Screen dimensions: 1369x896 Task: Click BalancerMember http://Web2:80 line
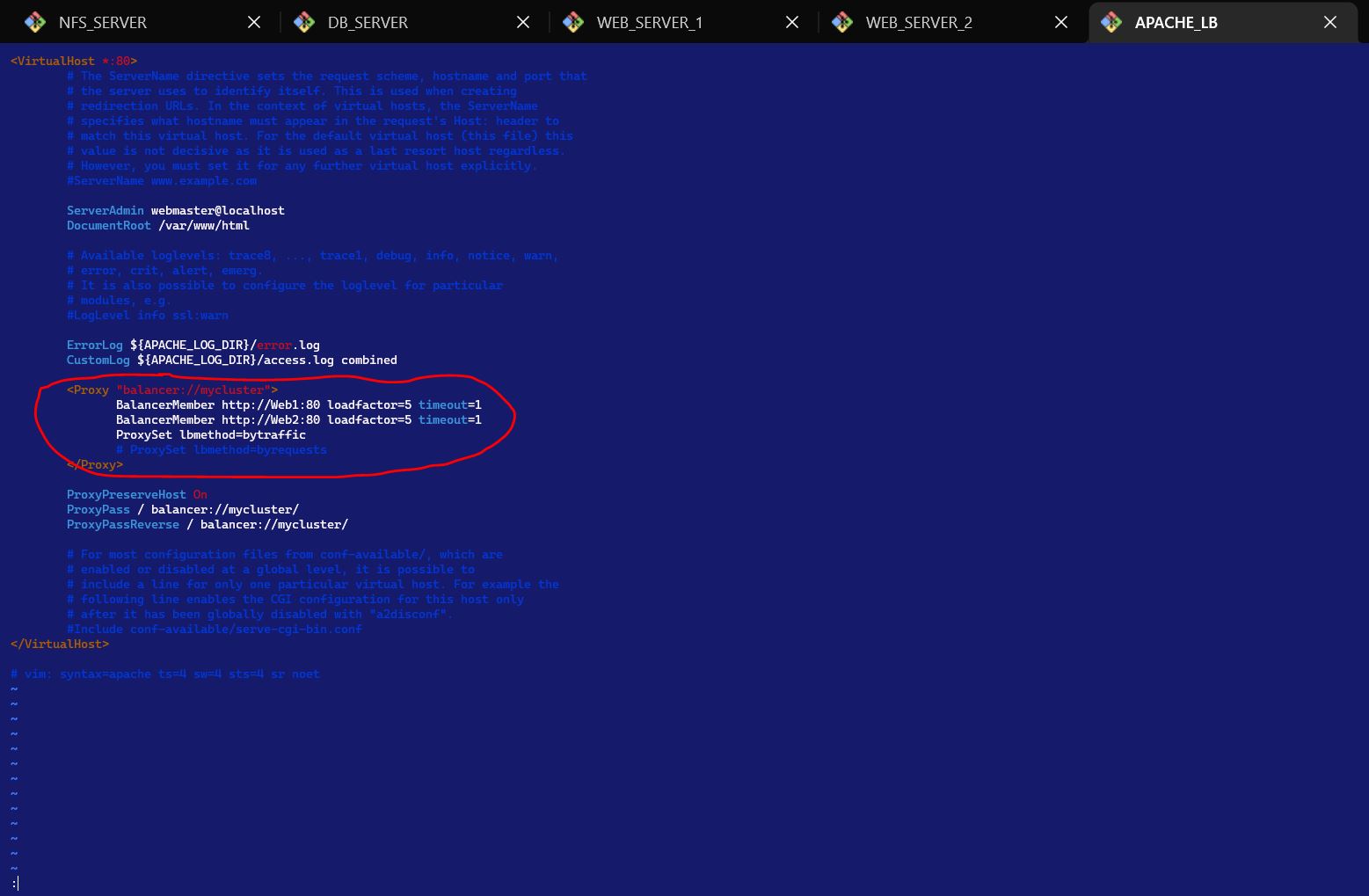pos(299,419)
